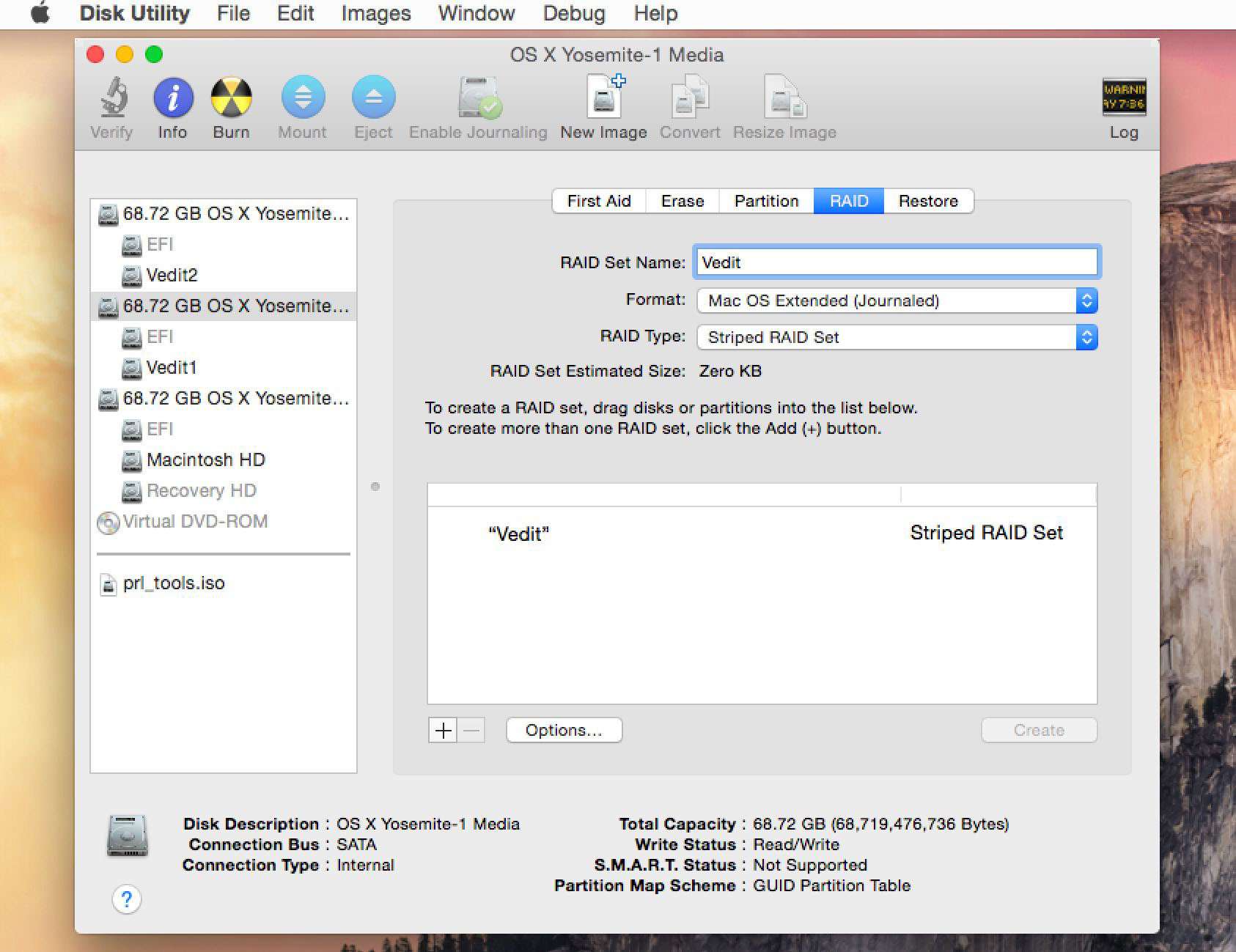Select the highlighted 68.72 GB Yosemite disk
Viewport: 1236px width, 952px height.
(x=224, y=306)
